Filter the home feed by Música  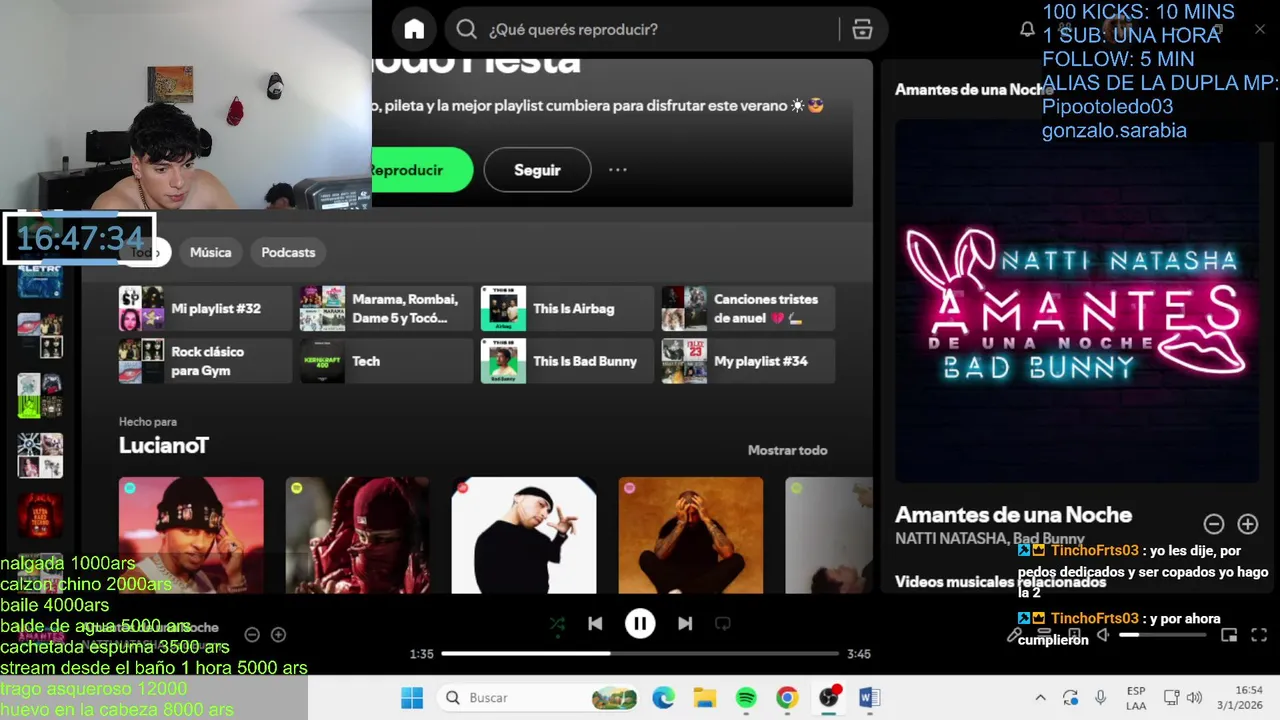click(210, 252)
